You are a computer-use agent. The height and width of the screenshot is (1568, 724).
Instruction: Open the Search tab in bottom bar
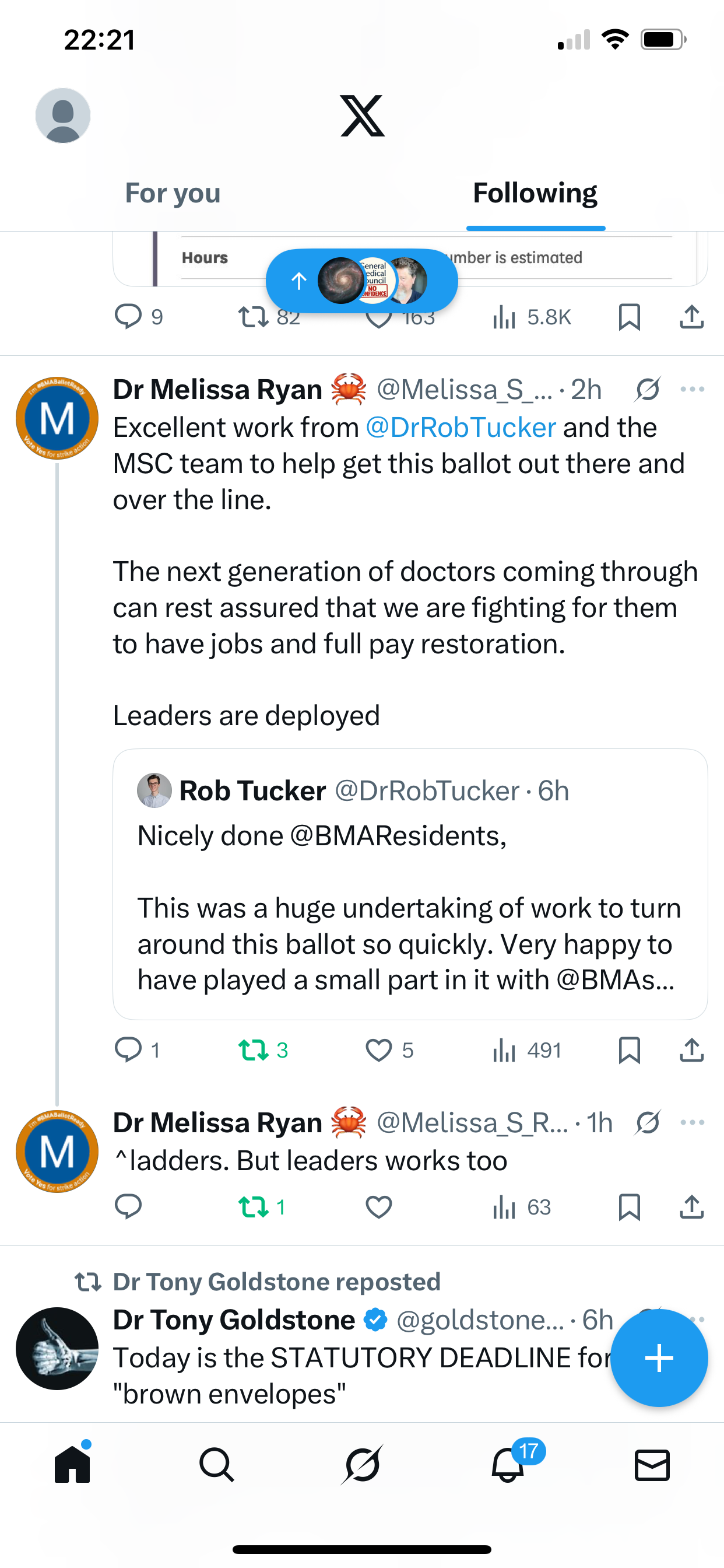click(x=217, y=1464)
